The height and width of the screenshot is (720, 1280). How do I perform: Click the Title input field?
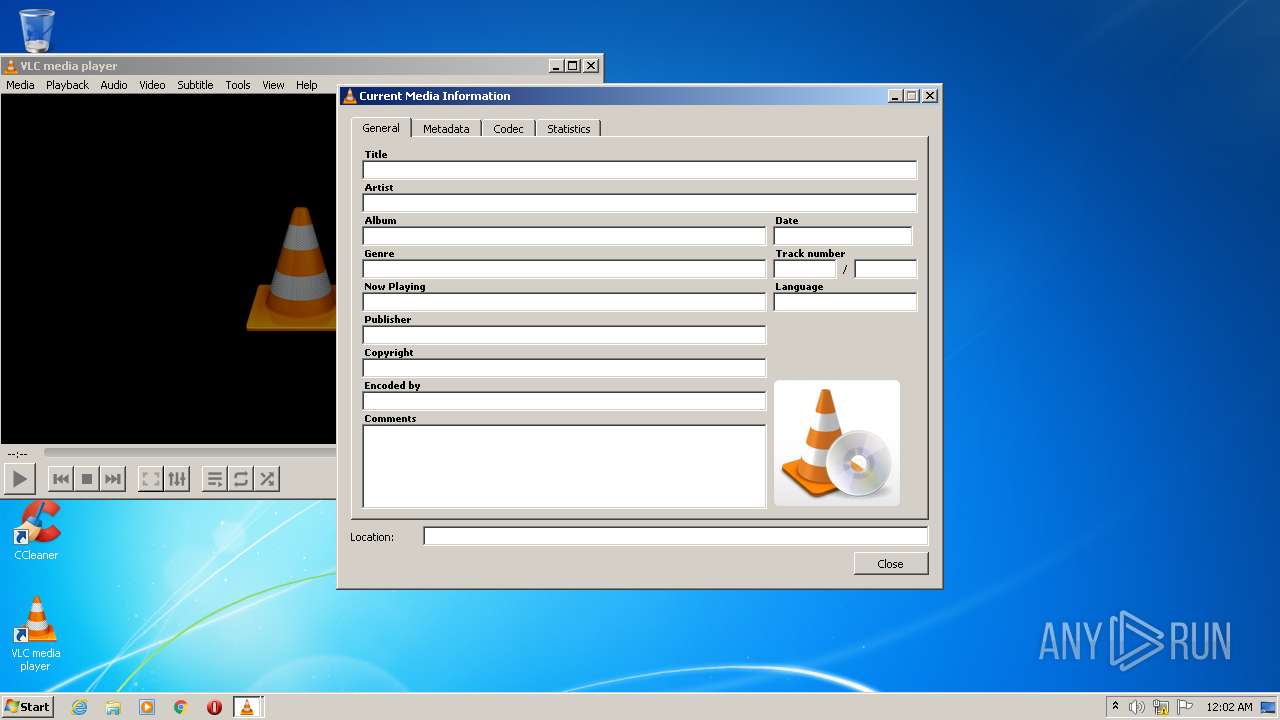(x=640, y=170)
